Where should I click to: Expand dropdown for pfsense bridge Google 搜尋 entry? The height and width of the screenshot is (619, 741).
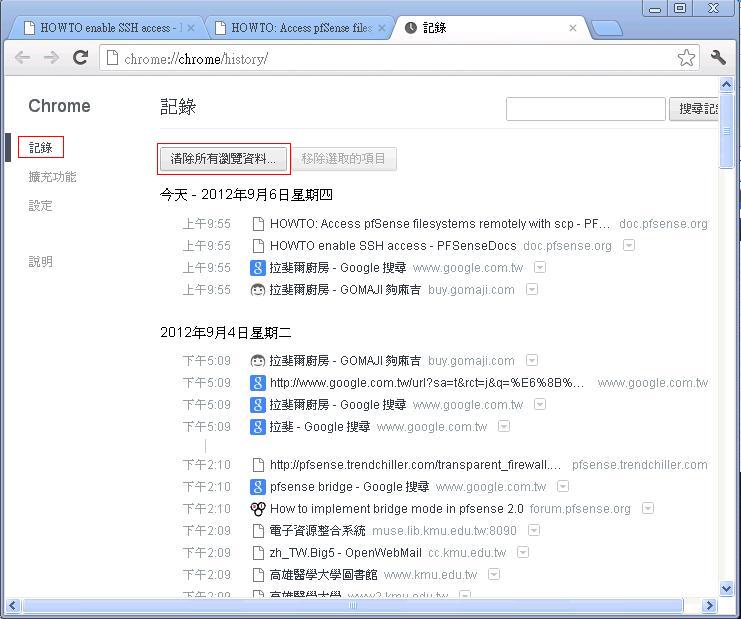coord(562,486)
